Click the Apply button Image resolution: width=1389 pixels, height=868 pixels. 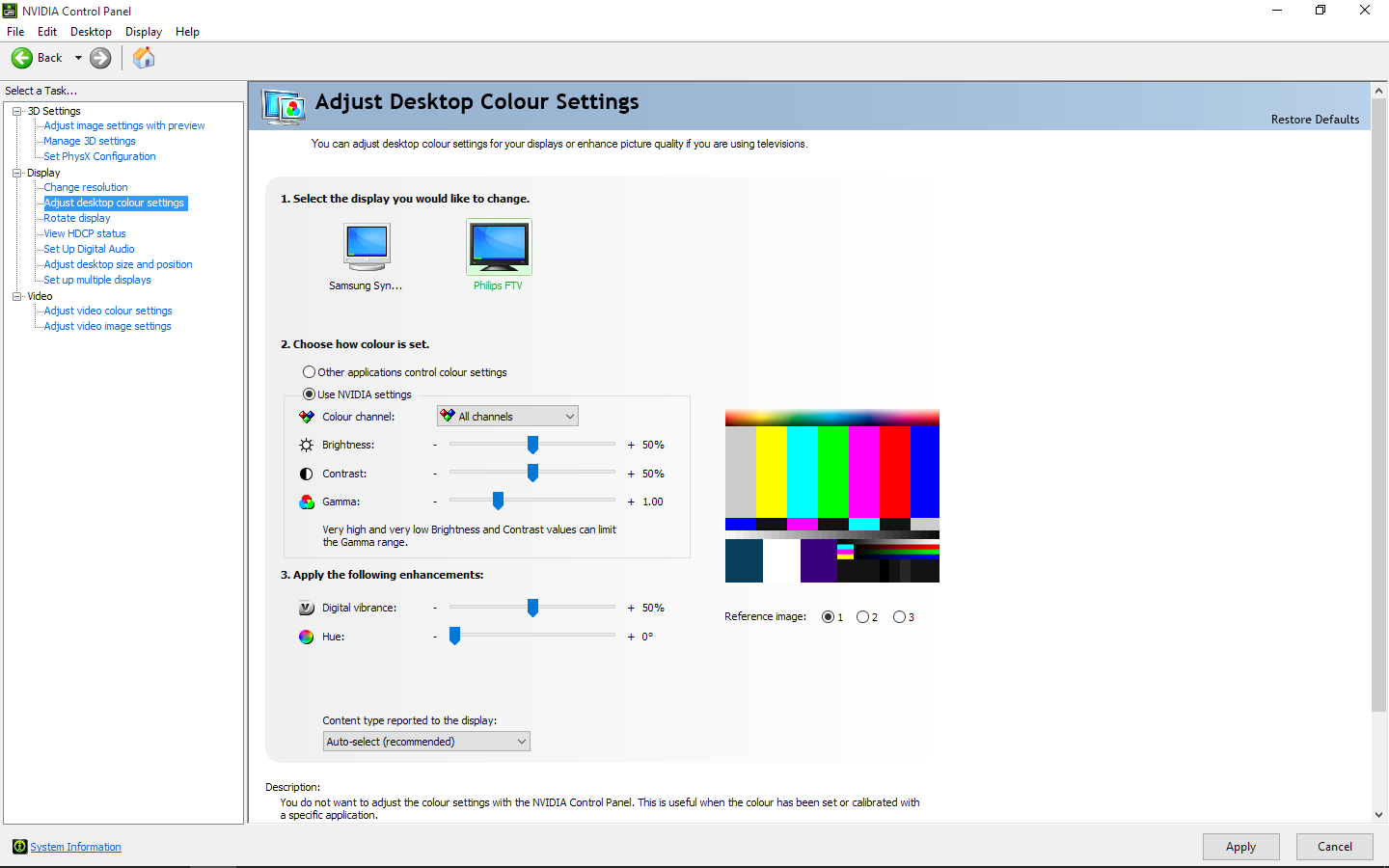pyautogui.click(x=1241, y=846)
